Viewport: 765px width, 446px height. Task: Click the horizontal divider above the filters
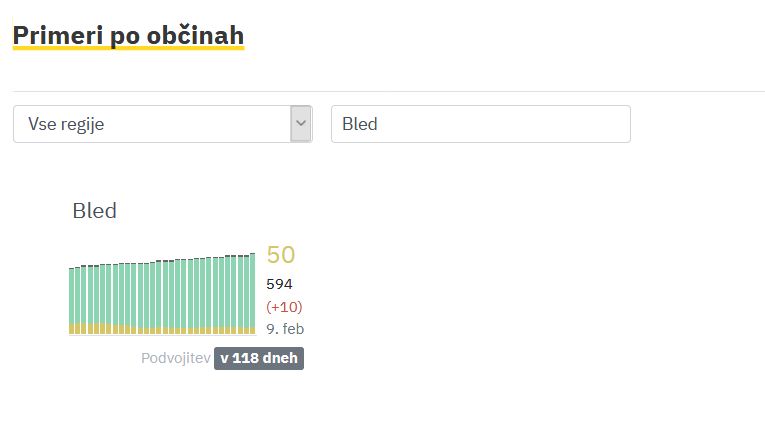click(x=388, y=92)
